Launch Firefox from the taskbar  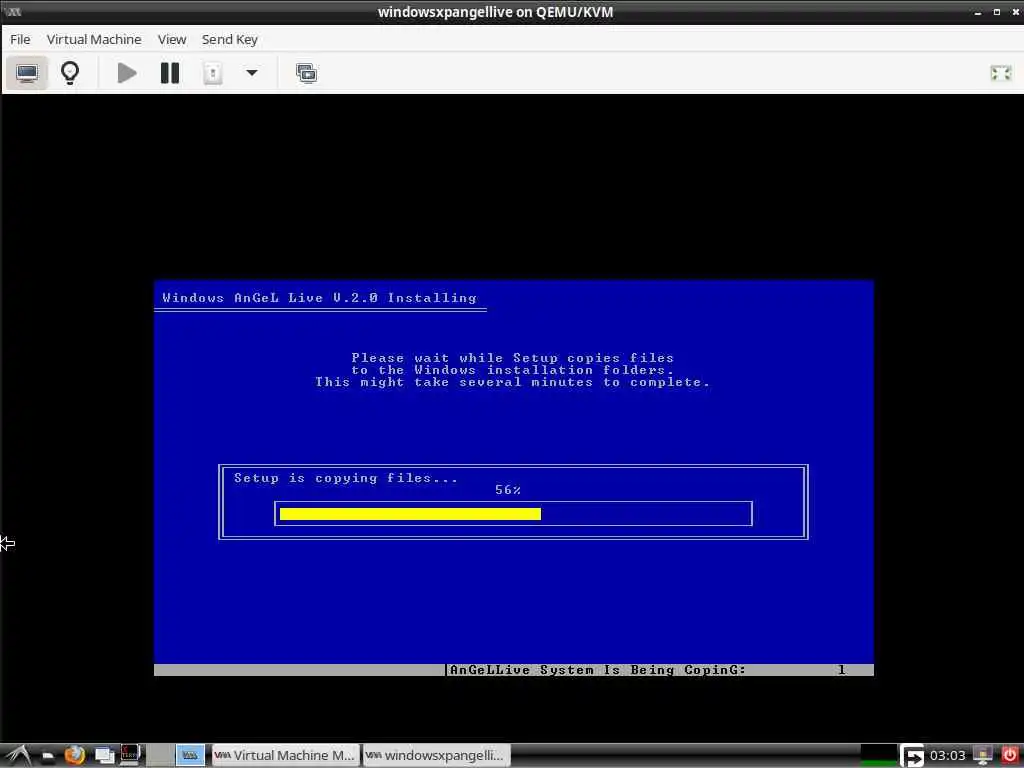point(75,756)
